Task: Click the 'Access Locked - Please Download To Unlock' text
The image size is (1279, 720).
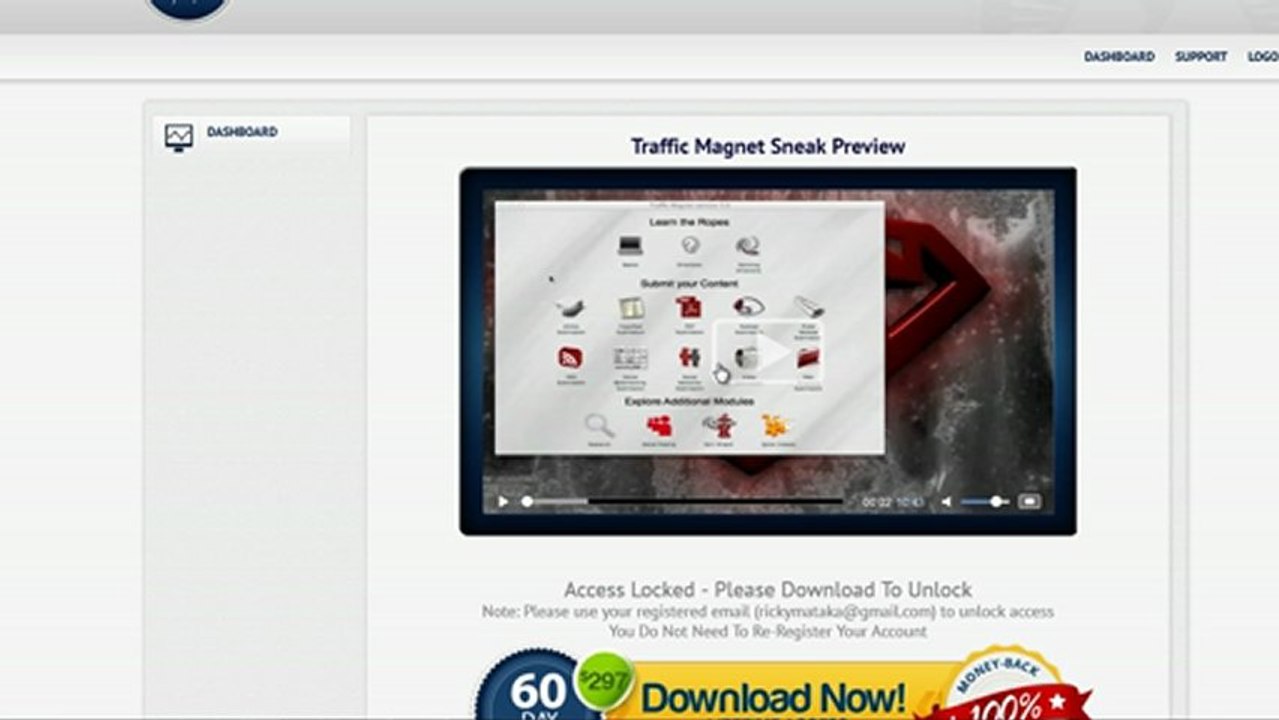Action: click(768, 589)
